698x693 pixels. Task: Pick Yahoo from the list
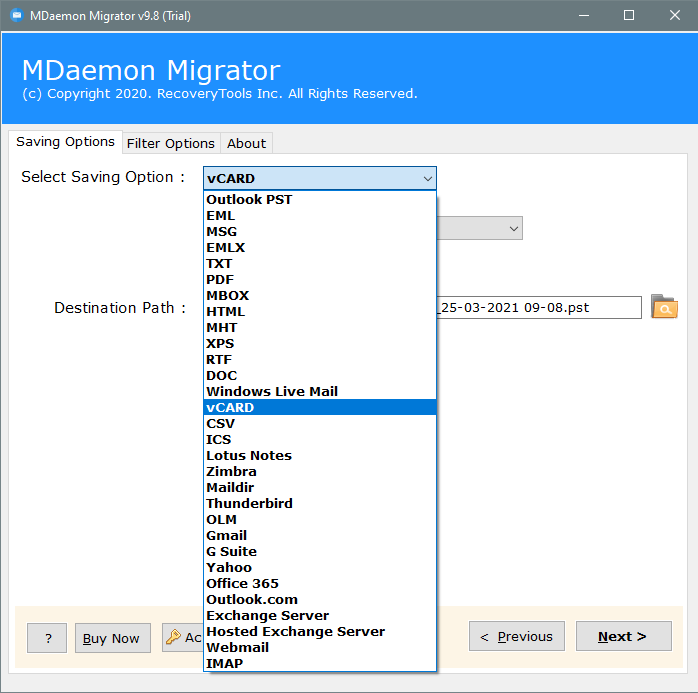(320, 567)
